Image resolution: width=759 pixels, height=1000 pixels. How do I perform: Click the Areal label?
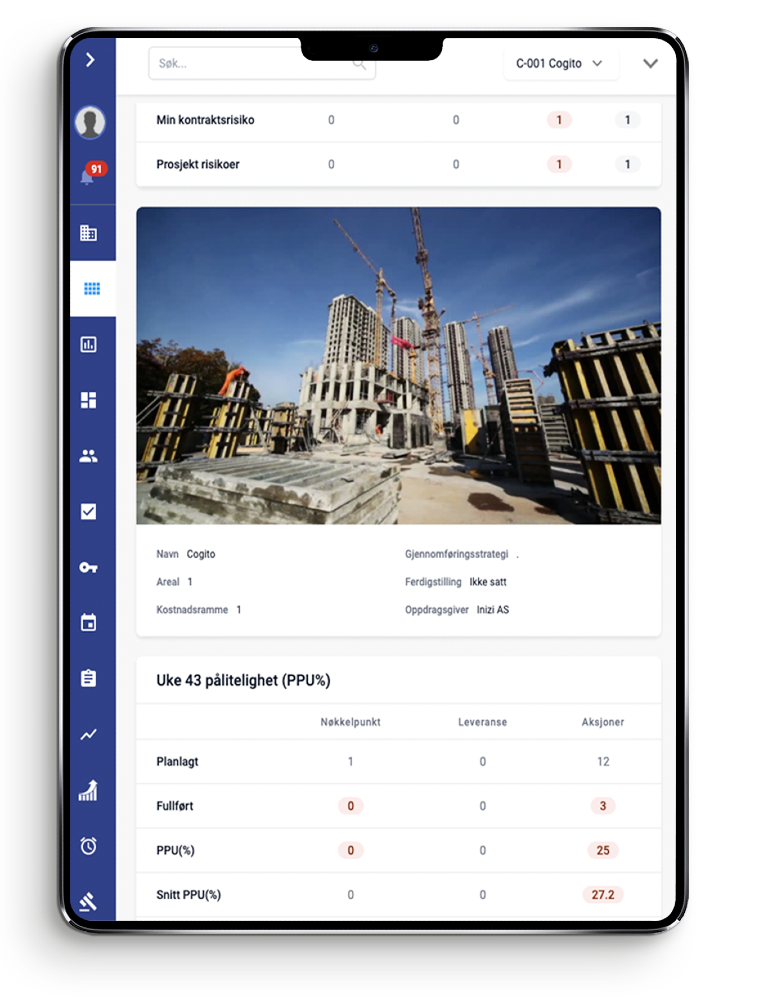pos(168,582)
